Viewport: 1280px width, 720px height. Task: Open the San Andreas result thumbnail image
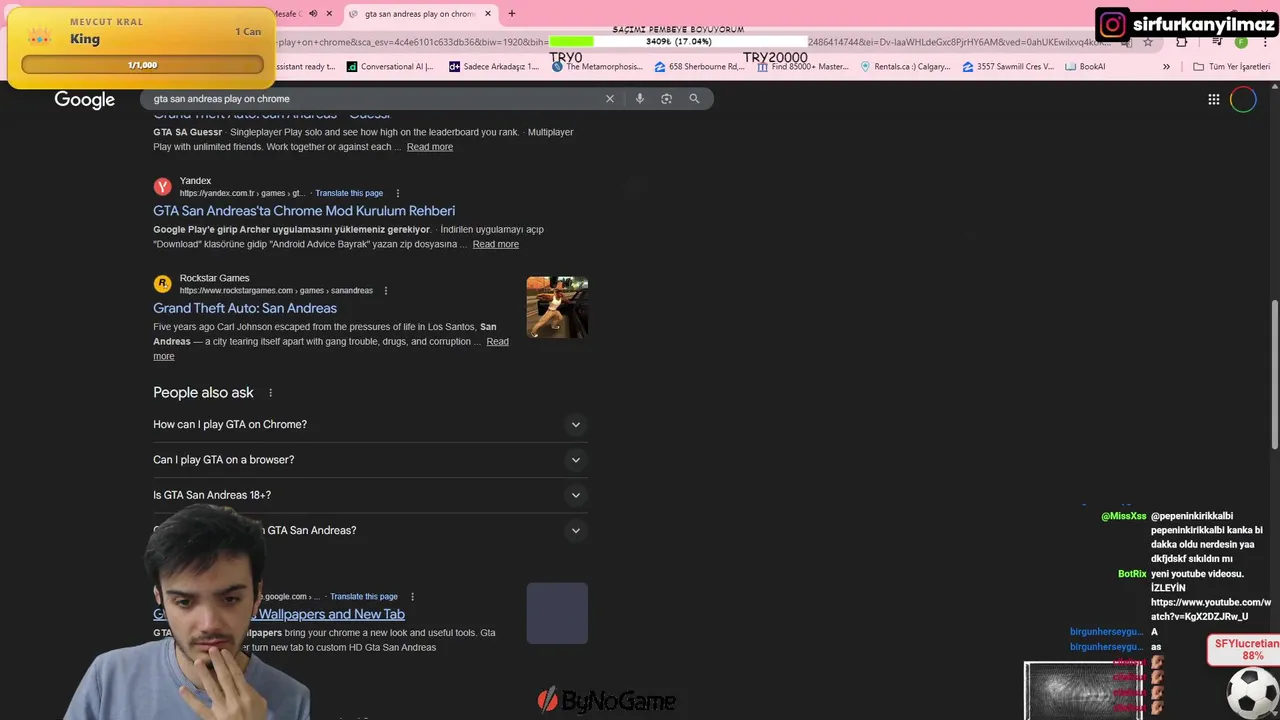click(x=557, y=307)
